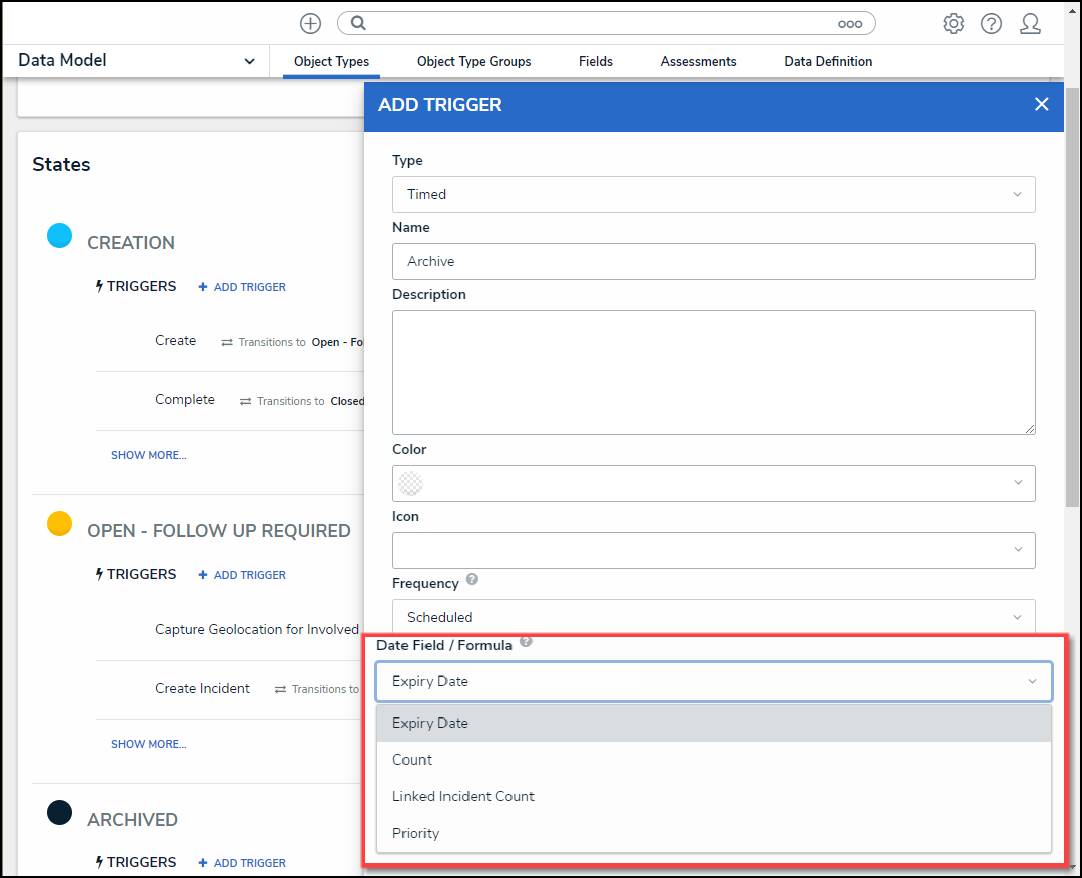This screenshot has width=1082, height=878.
Task: Expand the Type dropdown showing Timed
Action: coord(713,194)
